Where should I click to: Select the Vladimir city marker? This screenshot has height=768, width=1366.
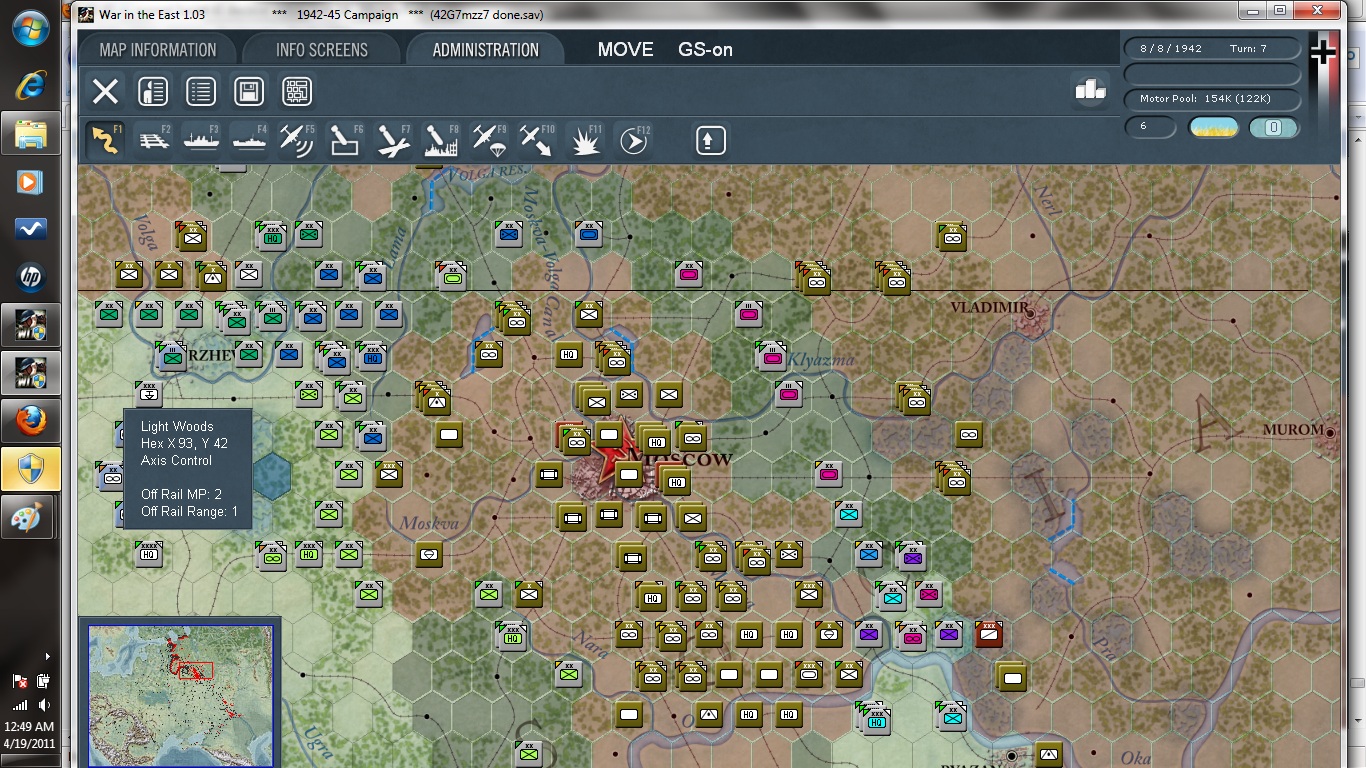(x=1030, y=313)
